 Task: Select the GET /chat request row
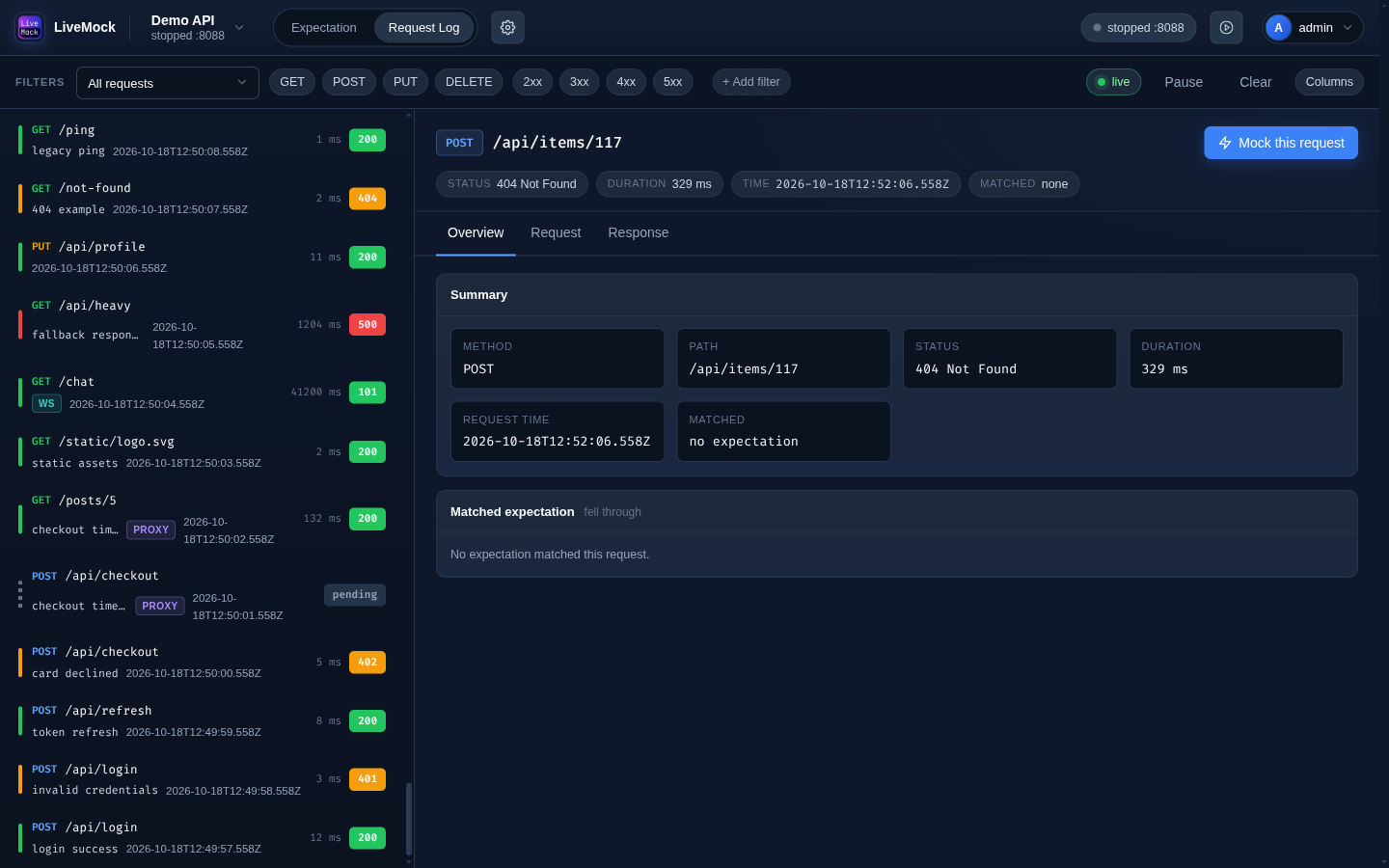tap(203, 393)
